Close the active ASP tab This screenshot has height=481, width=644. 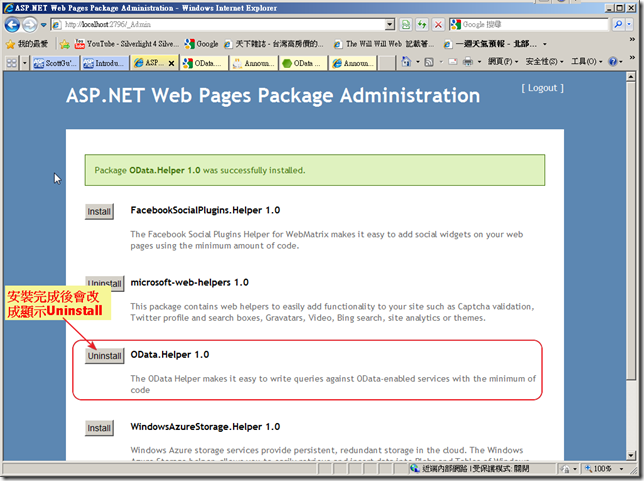[171, 63]
